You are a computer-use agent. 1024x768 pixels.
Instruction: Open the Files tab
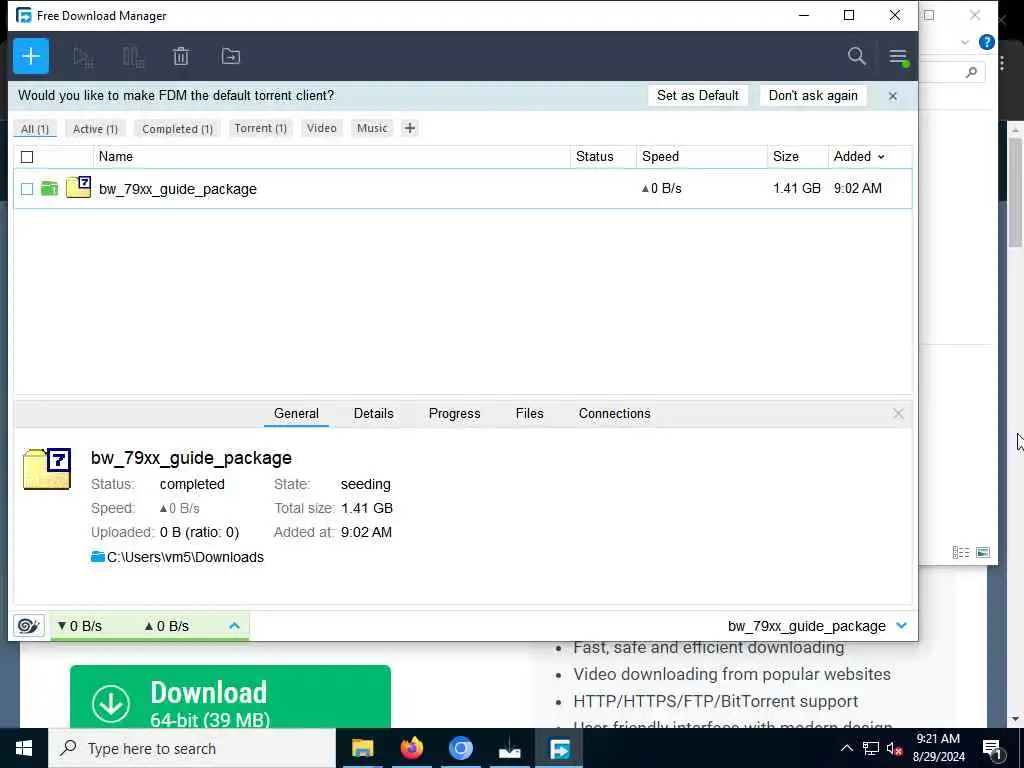click(x=530, y=413)
